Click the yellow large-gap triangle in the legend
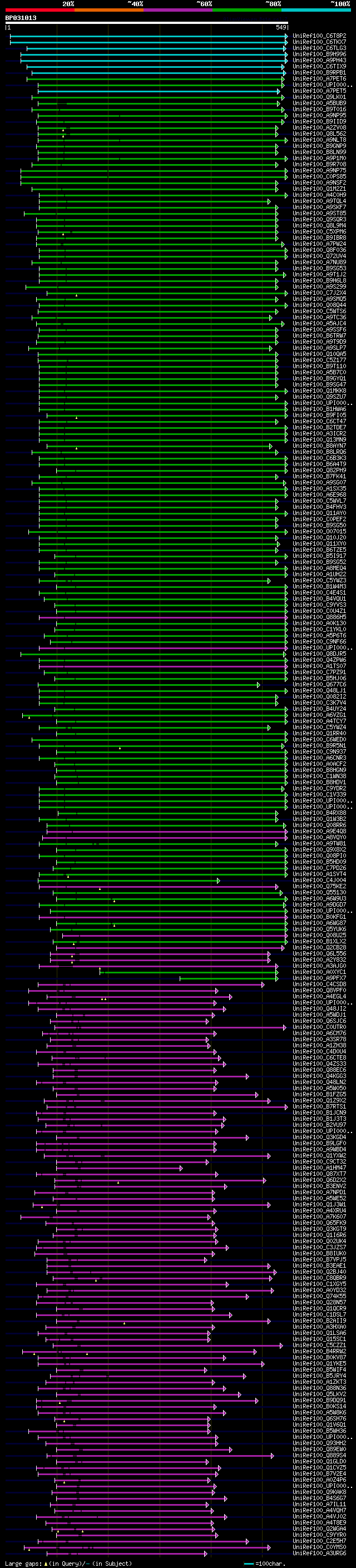This screenshot has width=356, height=1568. (46, 1563)
